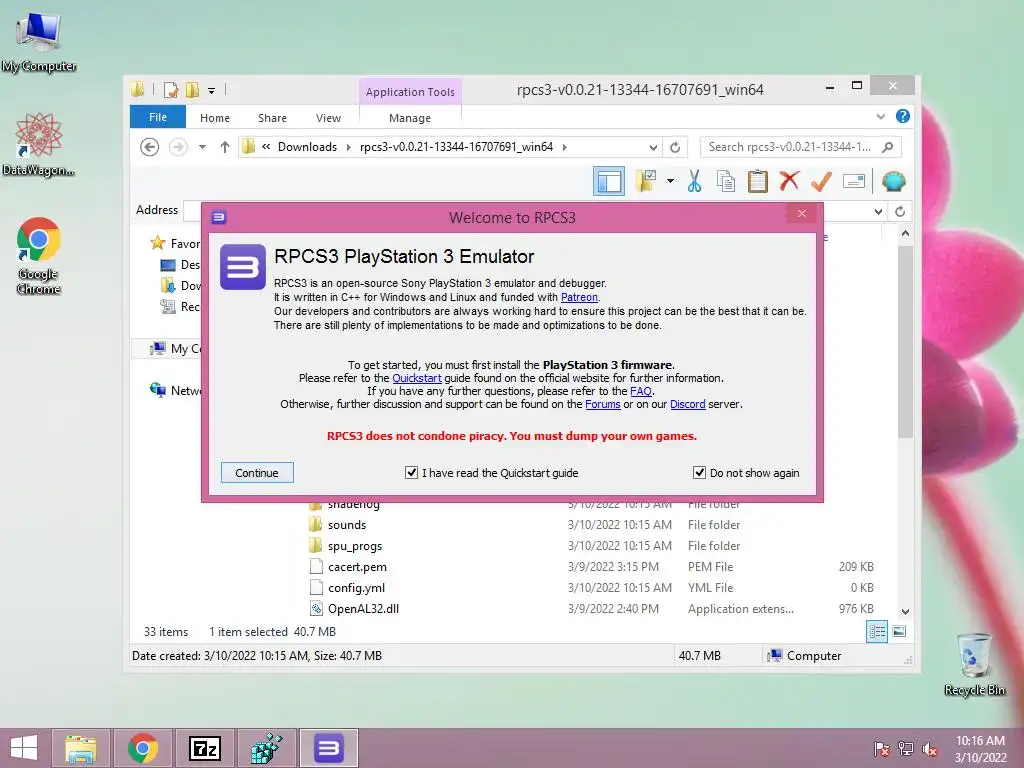Viewport: 1024px width, 768px height.
Task: Open Explorer help question mark icon
Action: (903, 116)
